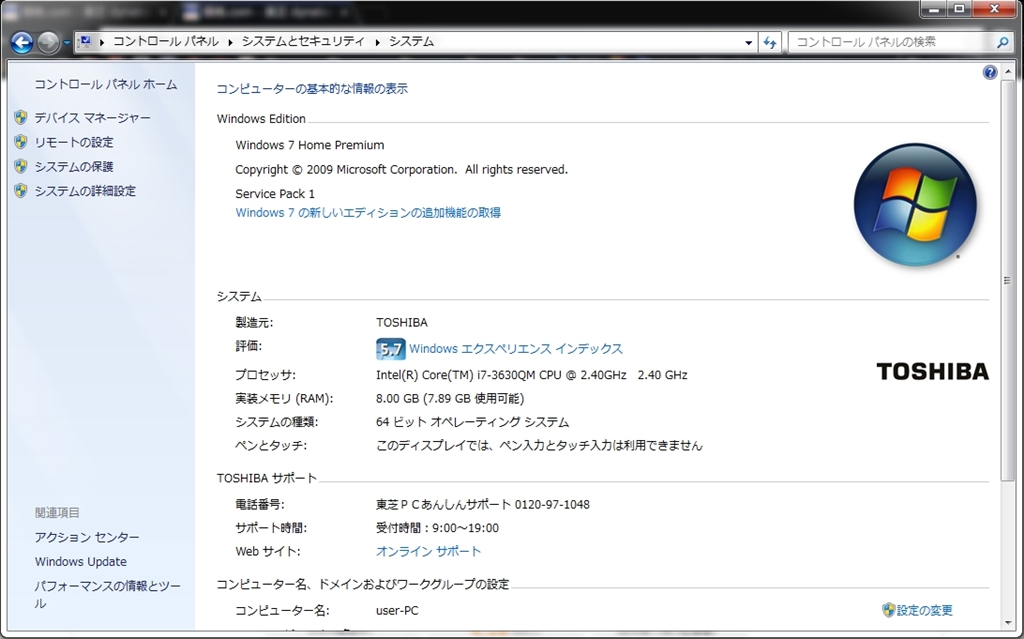Click the user-PC computer name value
Screen dimensions: 1024x639
click(397, 611)
